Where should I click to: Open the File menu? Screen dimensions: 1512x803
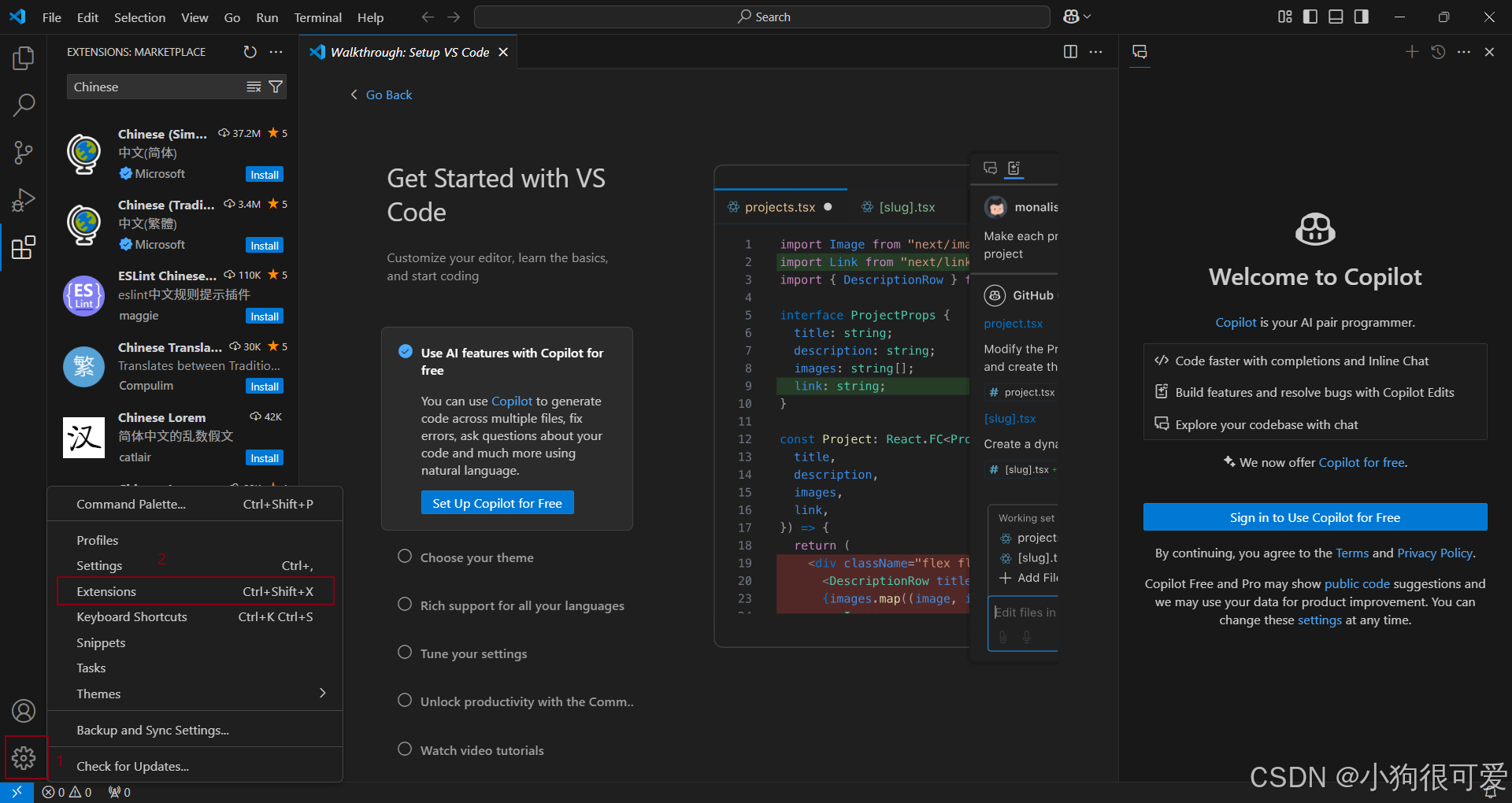pos(52,17)
